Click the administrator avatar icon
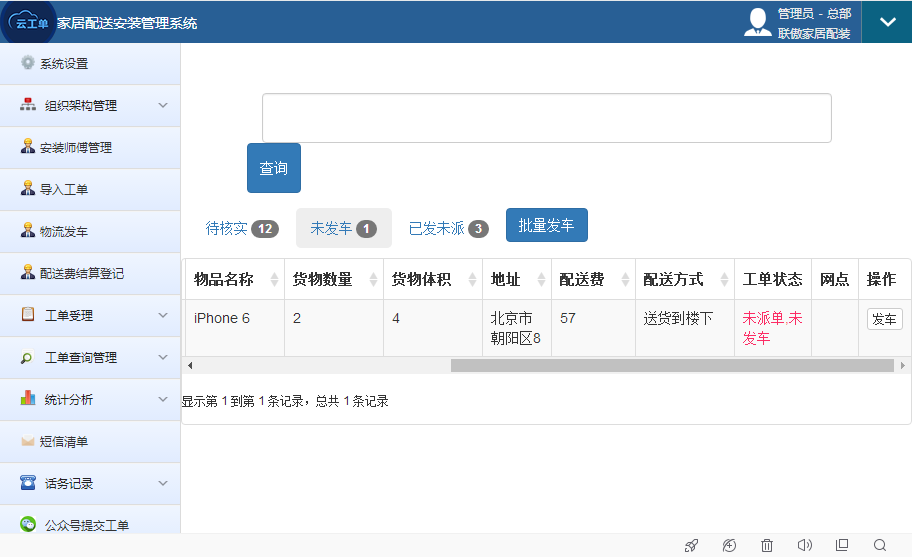 point(758,23)
